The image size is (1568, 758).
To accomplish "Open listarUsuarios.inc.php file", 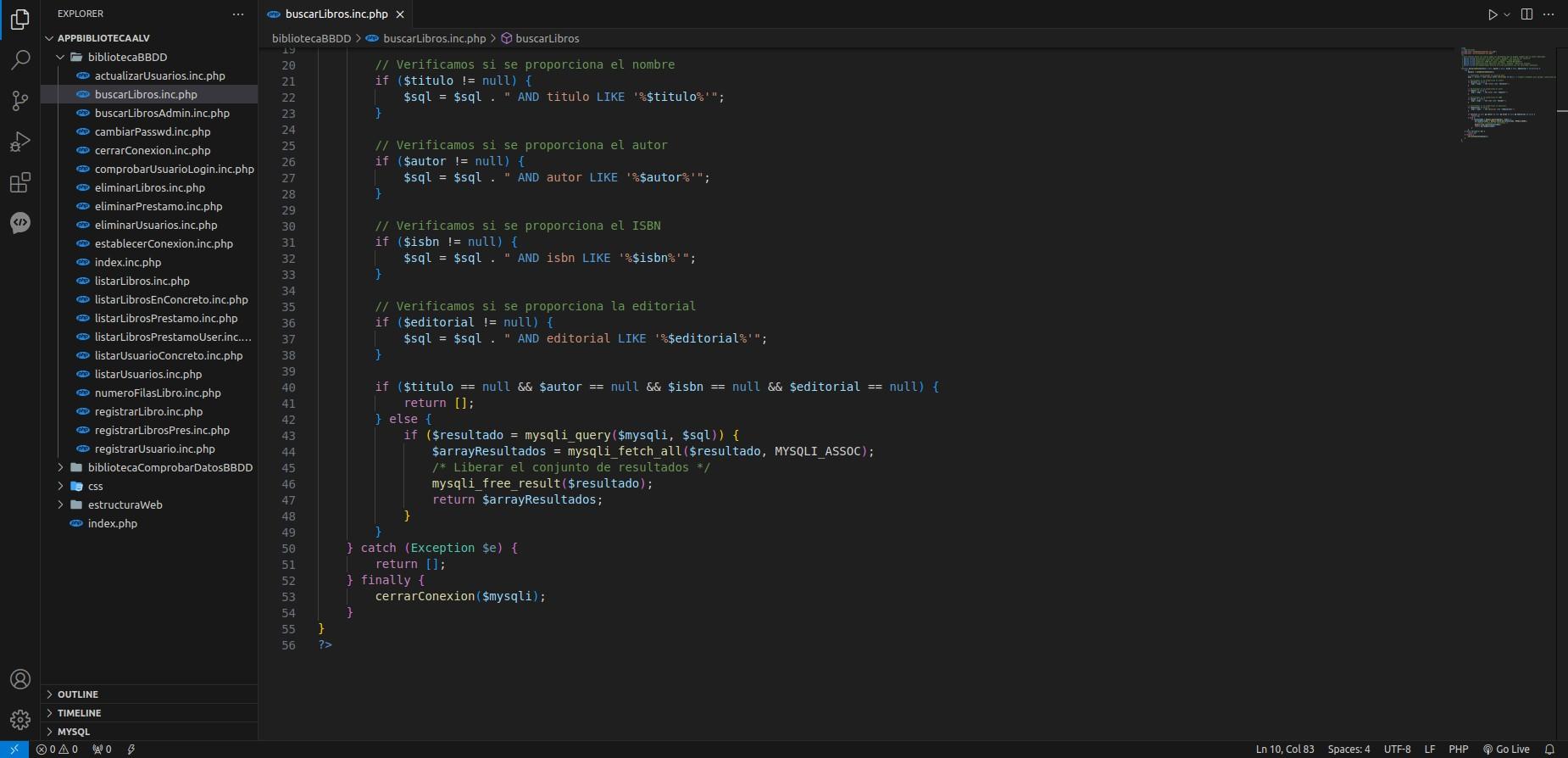I will 149,374.
